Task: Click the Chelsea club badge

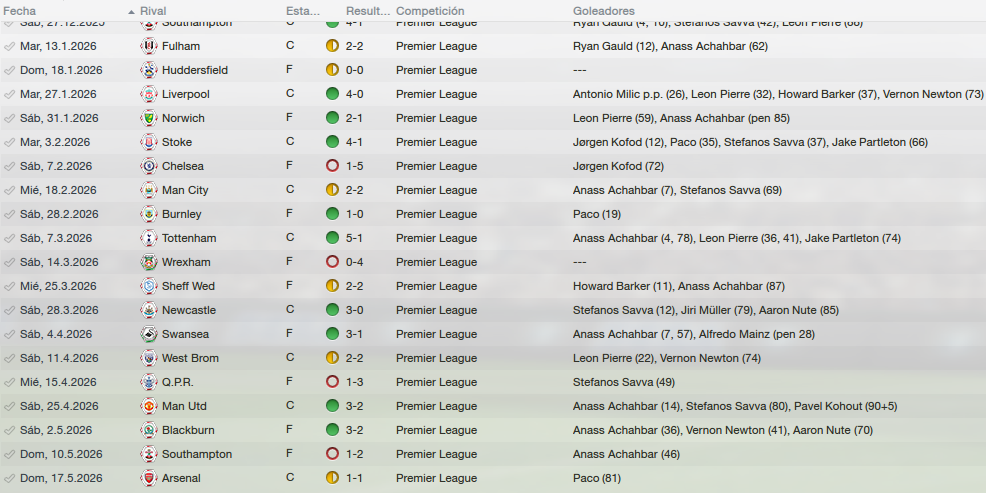Action: (148, 166)
